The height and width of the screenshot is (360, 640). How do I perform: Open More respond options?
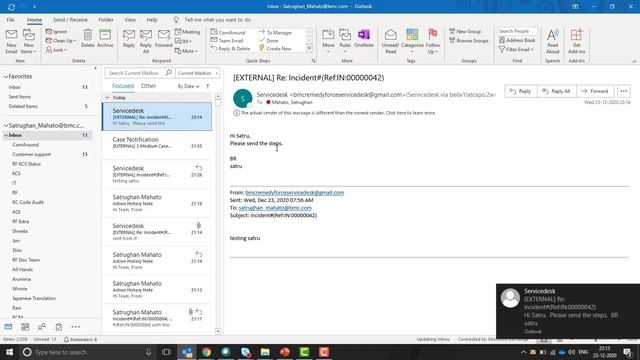click(186, 51)
